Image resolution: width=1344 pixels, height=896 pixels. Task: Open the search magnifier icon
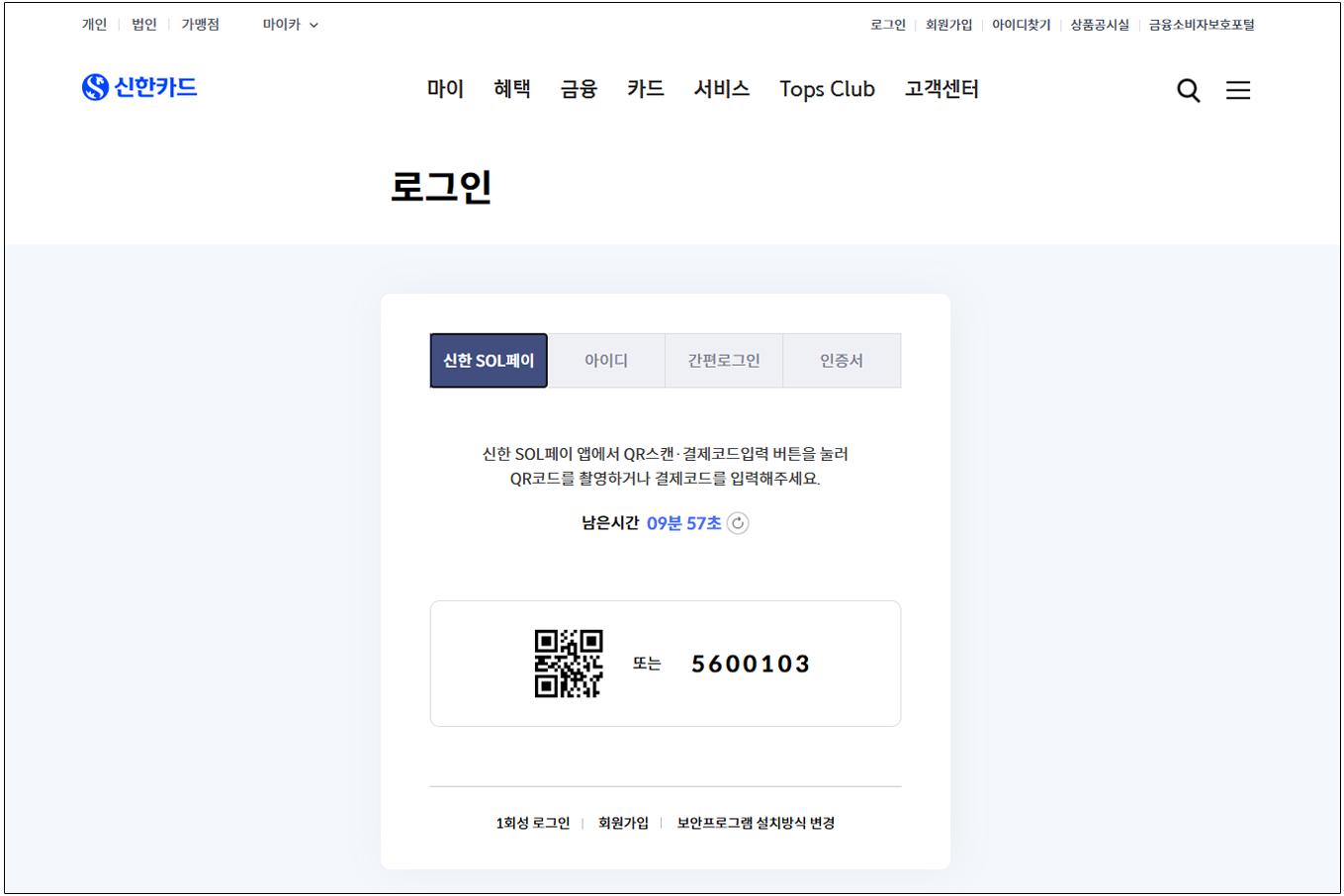coord(1188,91)
